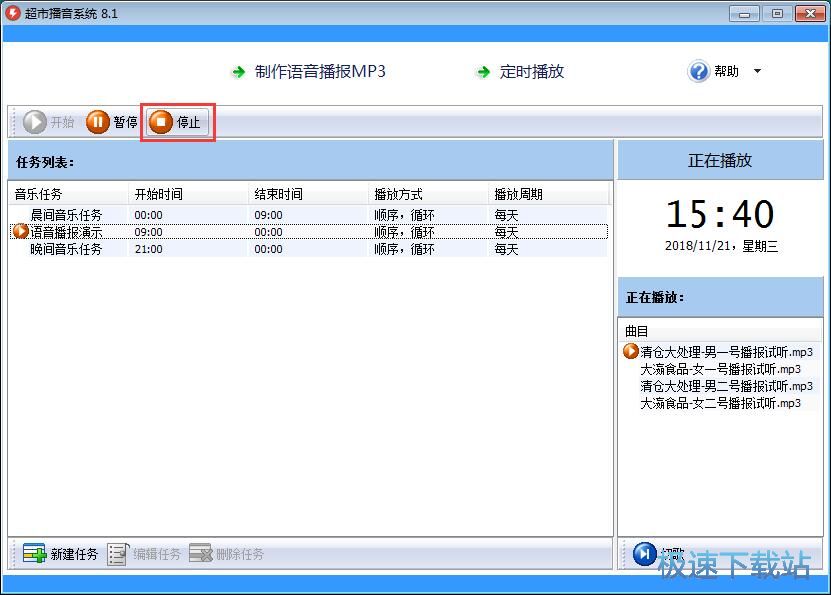Image resolution: width=831 pixels, height=595 pixels.
Task: Click the 播放方式 column header
Action: [x=428, y=194]
